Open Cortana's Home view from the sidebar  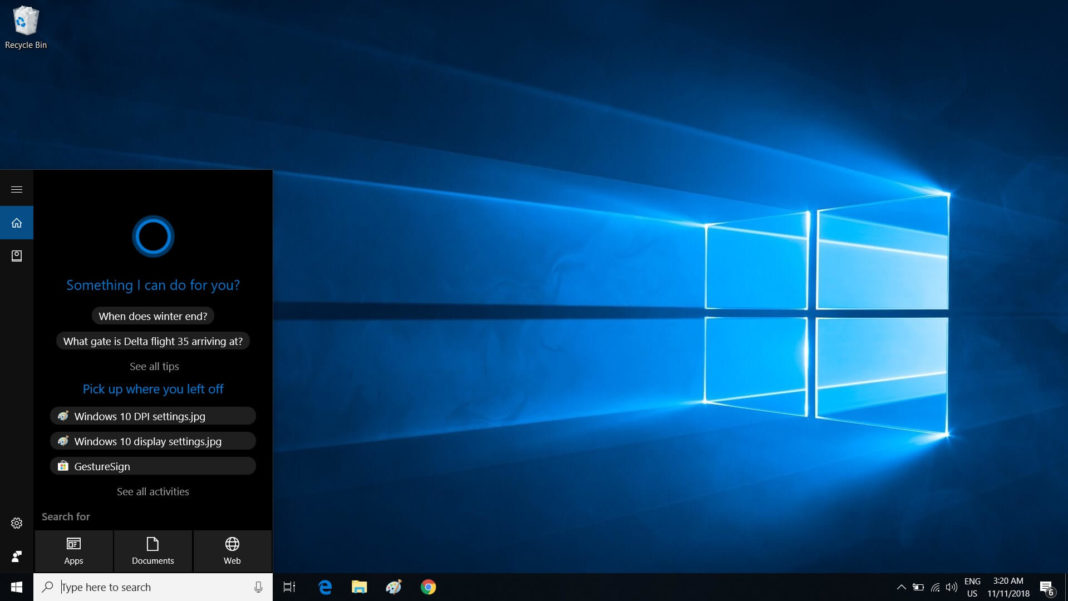(16, 222)
